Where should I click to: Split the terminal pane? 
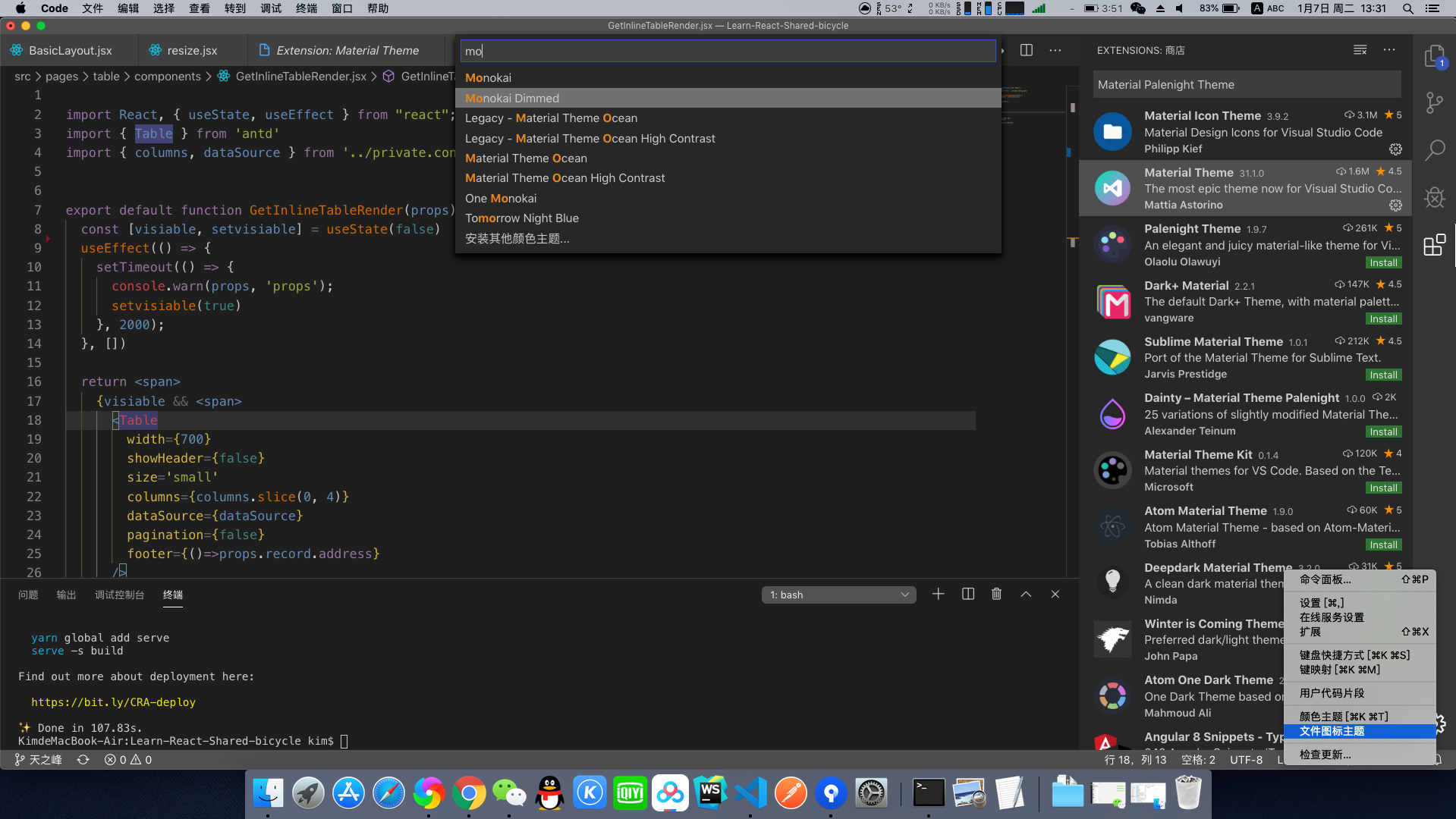pos(968,594)
